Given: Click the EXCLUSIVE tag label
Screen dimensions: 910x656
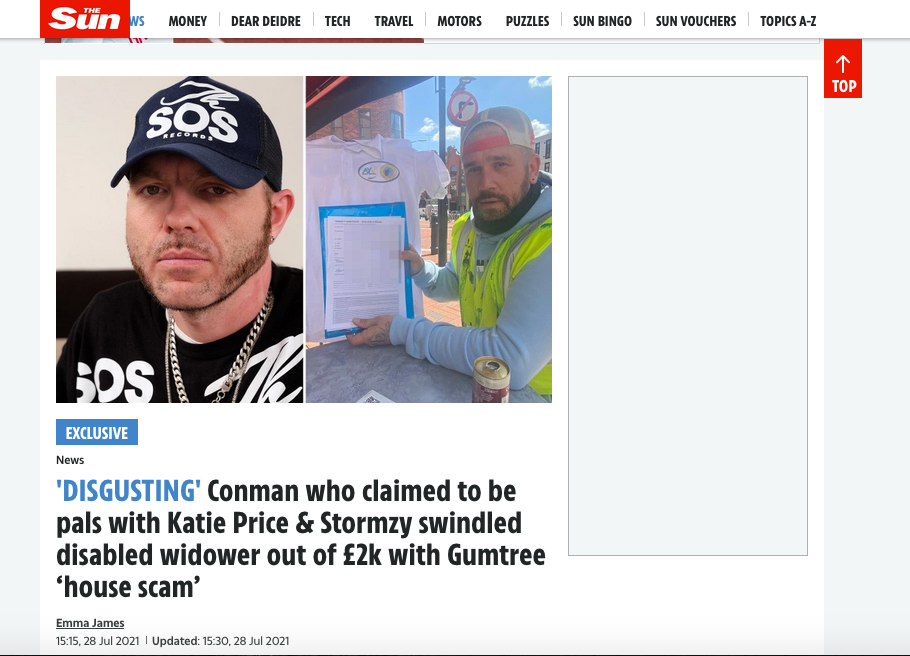Looking at the screenshot, I should (97, 432).
